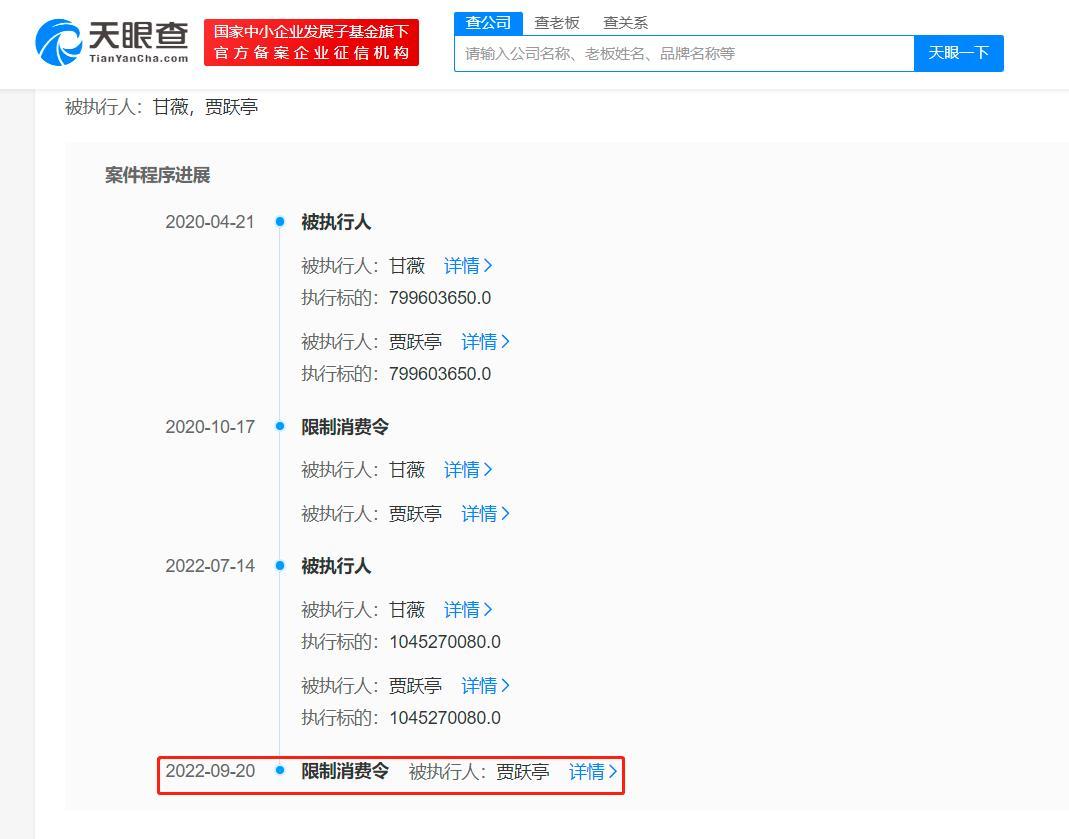Click the 2022-09-20 限制消费令 entry title
Image resolution: width=1069 pixels, height=839 pixels.
click(345, 771)
